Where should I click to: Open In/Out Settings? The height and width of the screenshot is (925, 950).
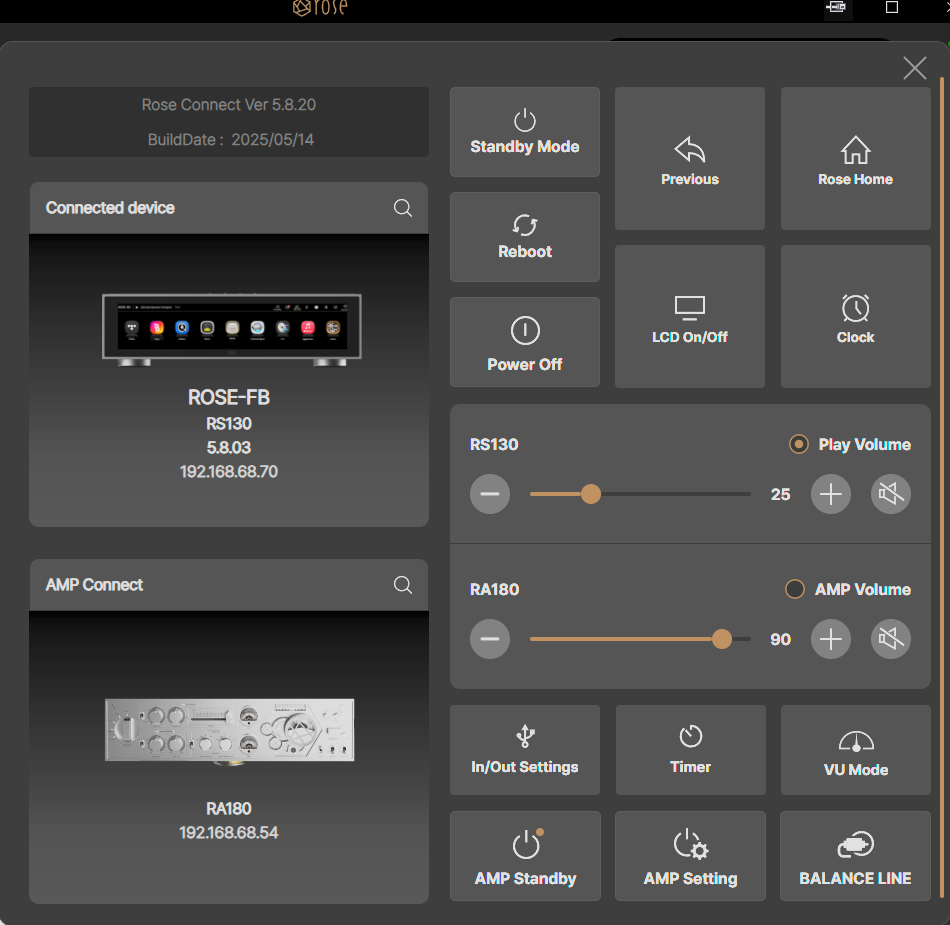pyautogui.click(x=525, y=750)
